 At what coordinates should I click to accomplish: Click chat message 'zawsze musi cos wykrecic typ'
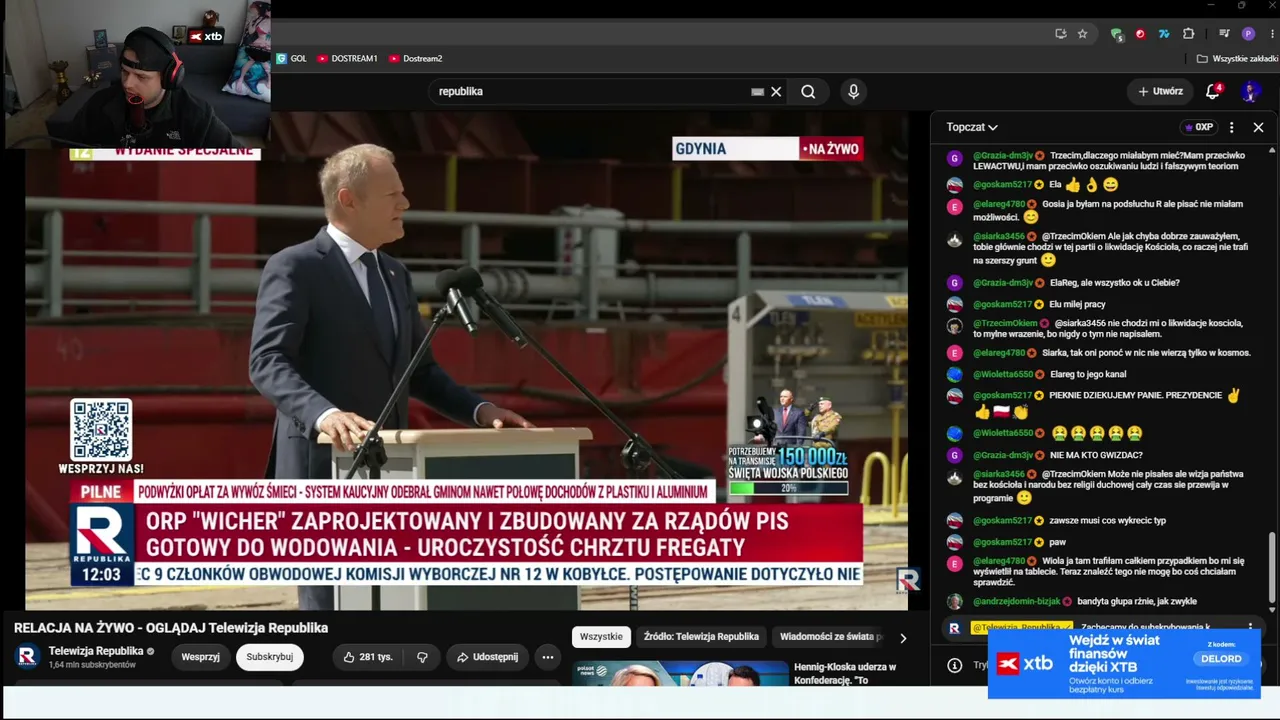click(x=1108, y=521)
